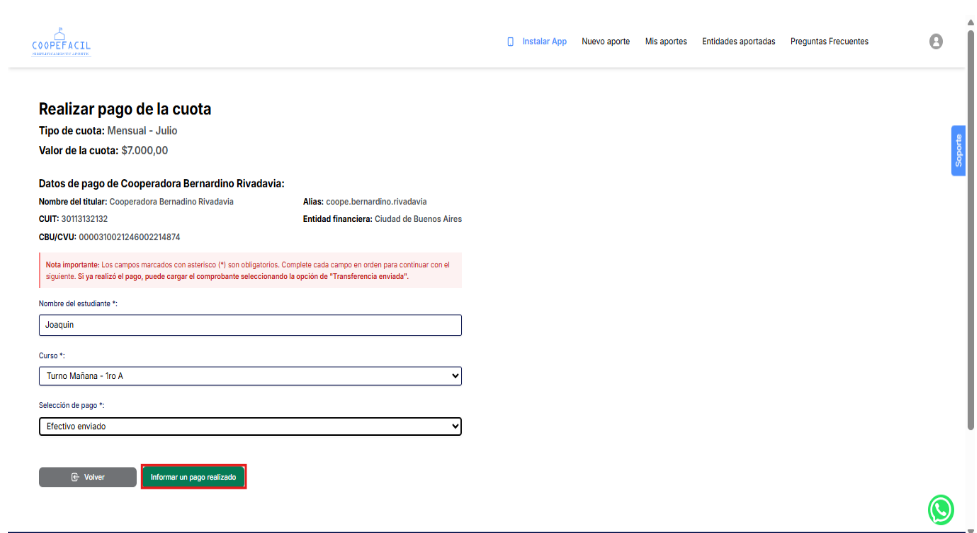Open the blue Soporte side tab
Image resolution: width=977 pixels, height=533 pixels.
click(x=958, y=150)
